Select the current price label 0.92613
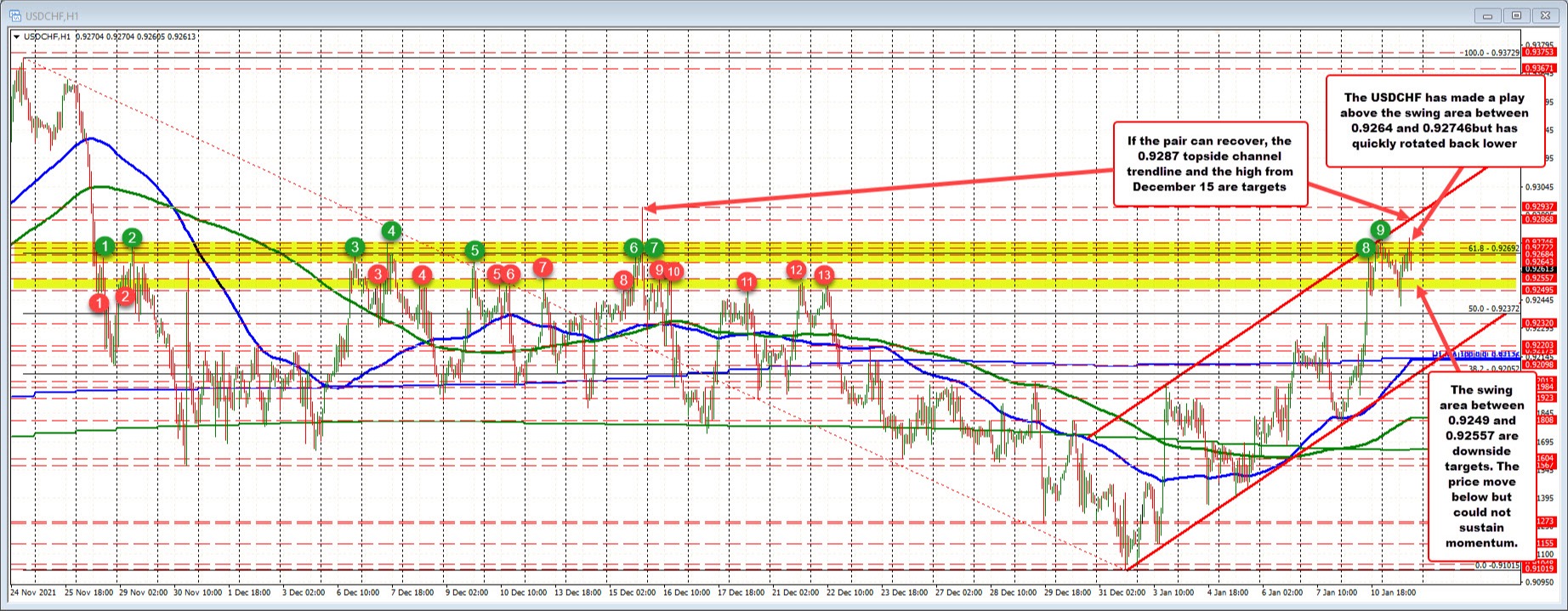The width and height of the screenshot is (1568, 611). click(1540, 269)
